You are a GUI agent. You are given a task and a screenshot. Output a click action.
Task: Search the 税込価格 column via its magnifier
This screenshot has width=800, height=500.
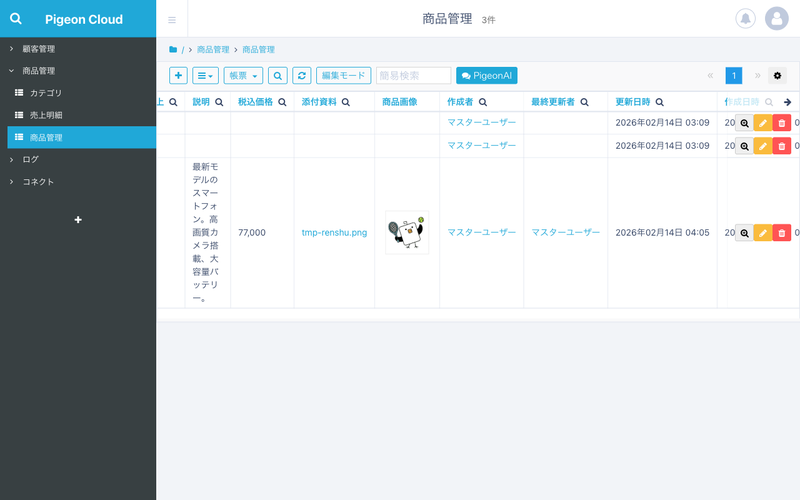[282, 102]
